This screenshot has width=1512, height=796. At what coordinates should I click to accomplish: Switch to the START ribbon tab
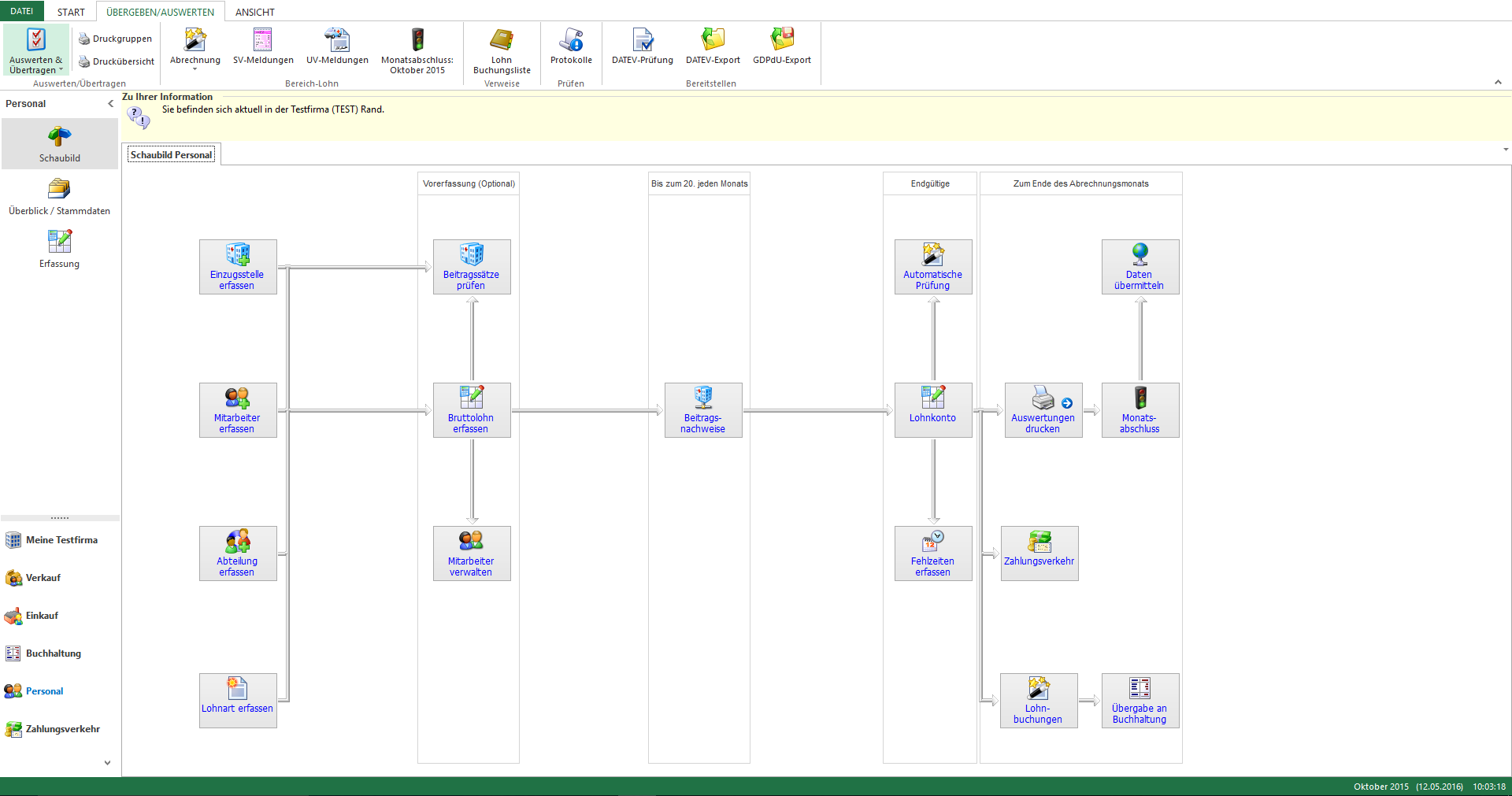71,12
